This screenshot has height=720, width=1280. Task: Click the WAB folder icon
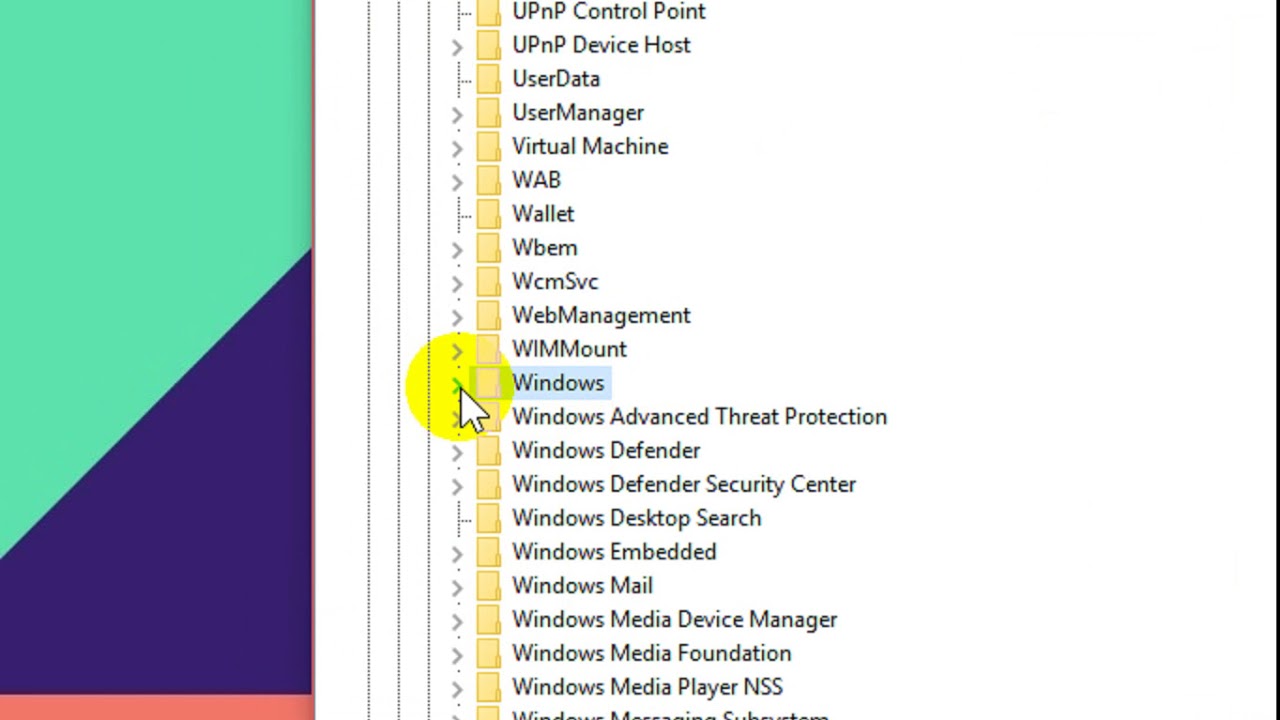coord(488,180)
